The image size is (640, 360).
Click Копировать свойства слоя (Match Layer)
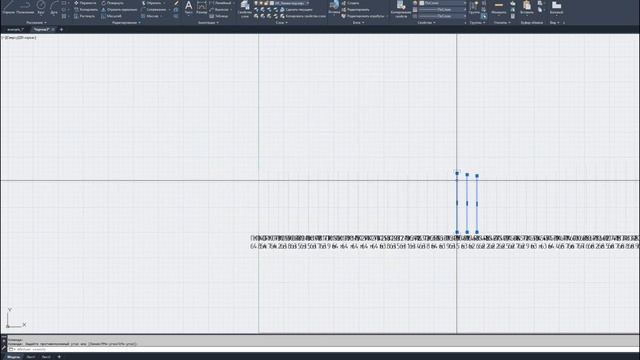click(x=303, y=16)
